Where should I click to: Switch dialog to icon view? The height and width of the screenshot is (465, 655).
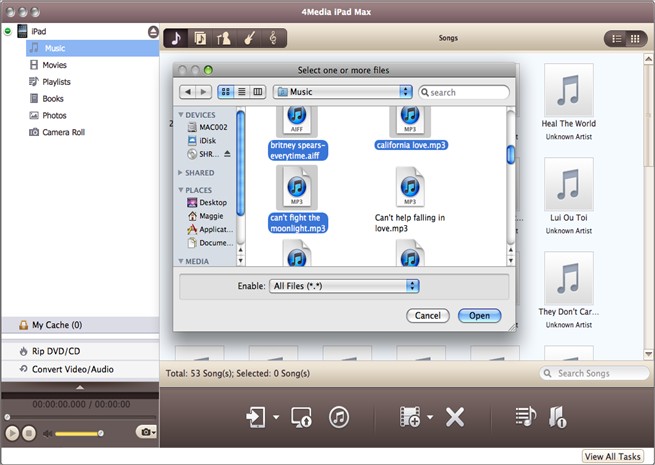(x=226, y=92)
